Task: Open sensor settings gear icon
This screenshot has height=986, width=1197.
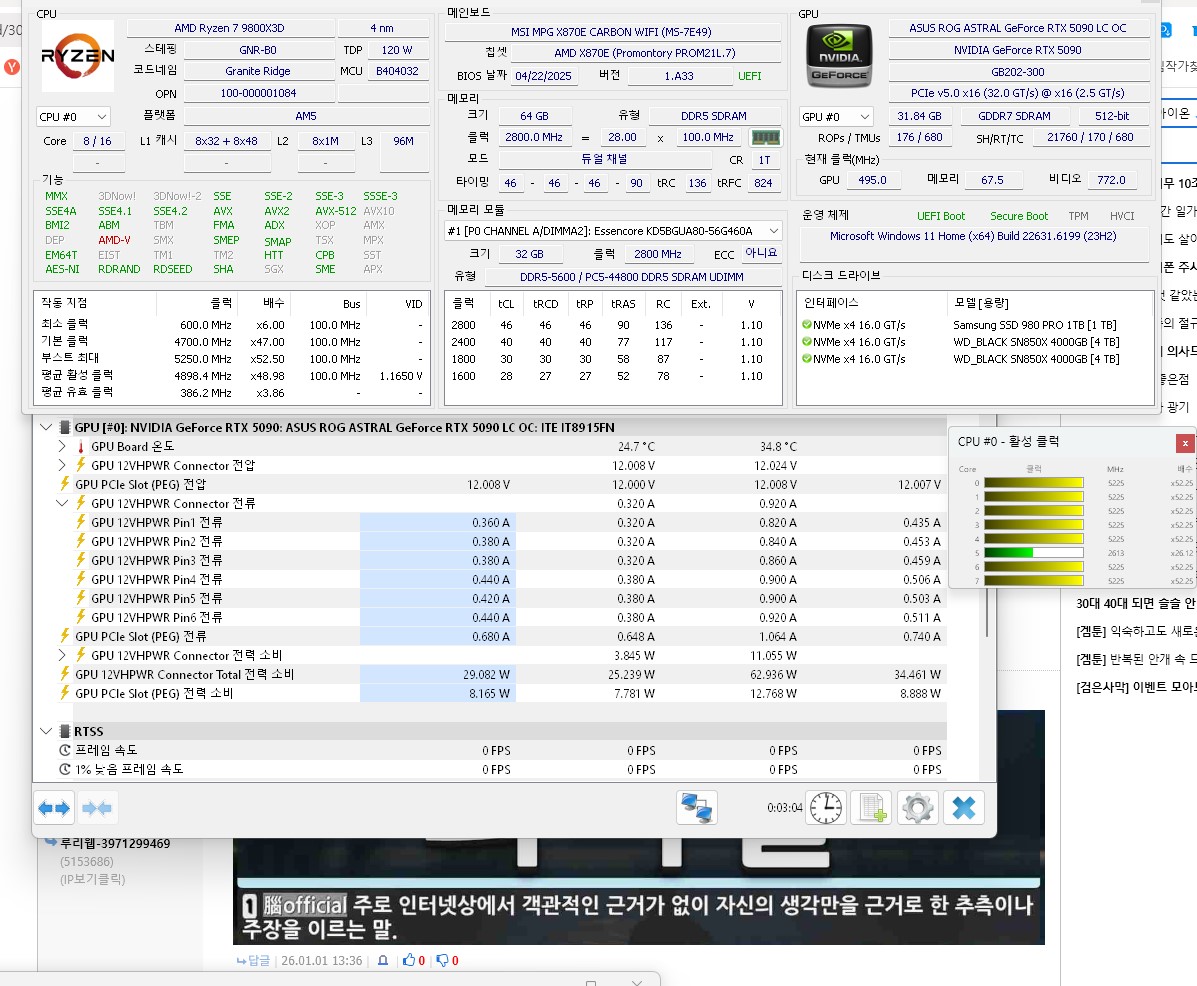Action: pos(917,807)
